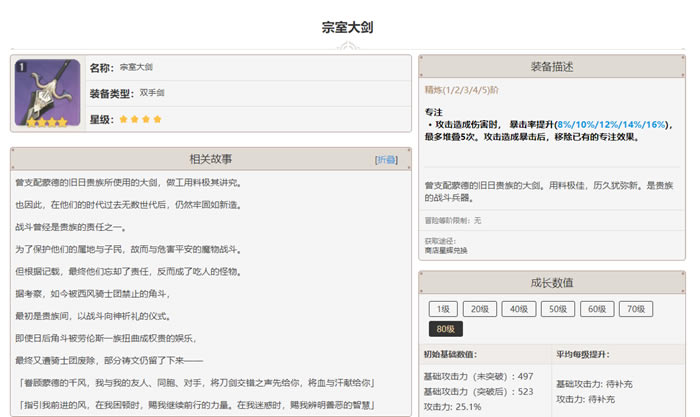Open the 60级 growth values
Image resolution: width=700 pixels, height=417 pixels.
(597, 309)
